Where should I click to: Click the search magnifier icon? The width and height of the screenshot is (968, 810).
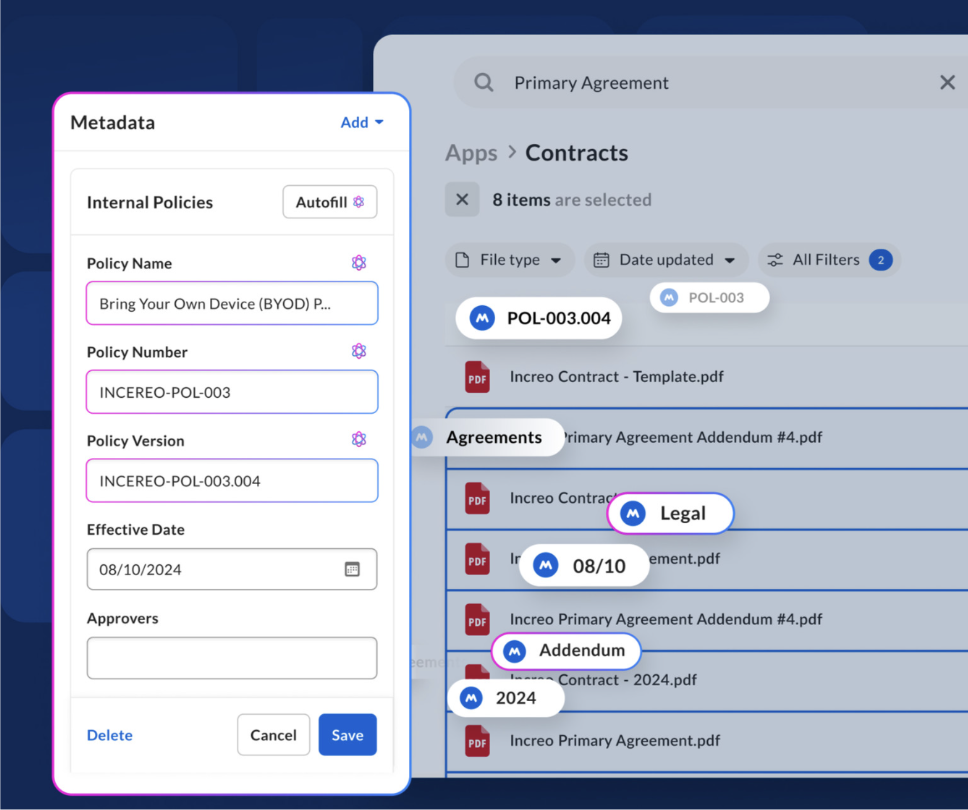click(x=484, y=83)
